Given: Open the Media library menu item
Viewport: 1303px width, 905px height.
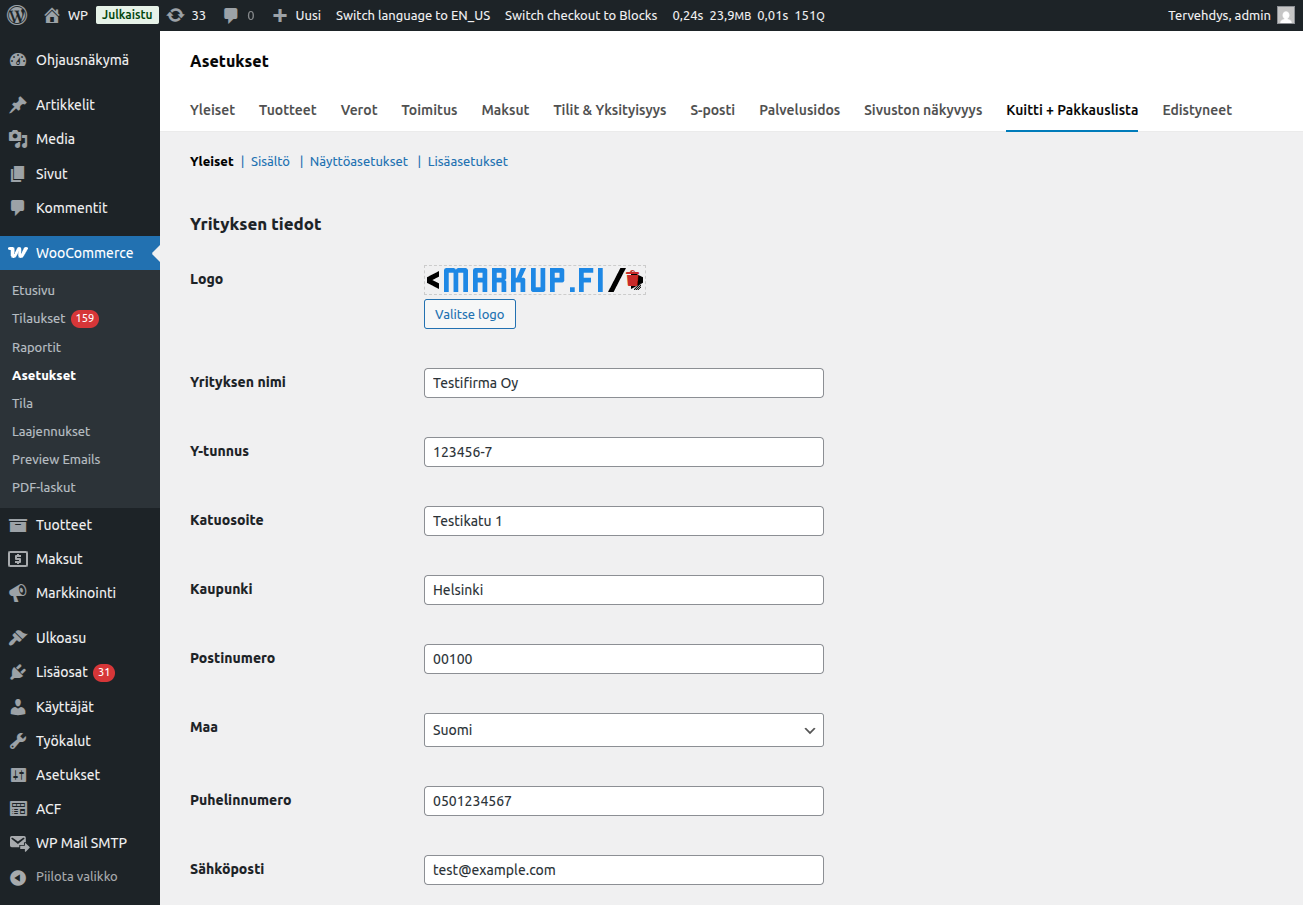Looking at the screenshot, I should 55,139.
